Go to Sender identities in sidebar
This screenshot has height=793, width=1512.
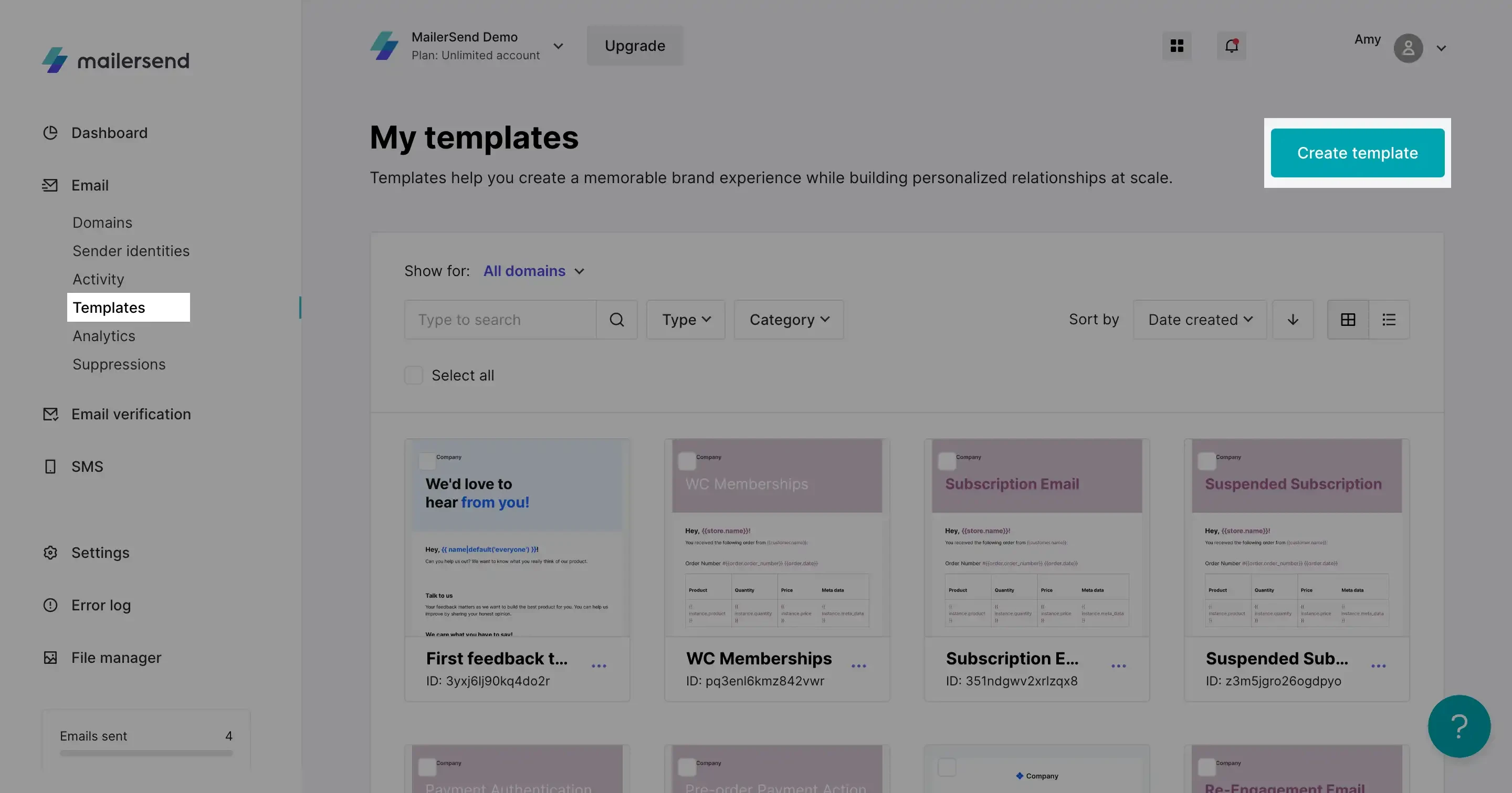(131, 251)
